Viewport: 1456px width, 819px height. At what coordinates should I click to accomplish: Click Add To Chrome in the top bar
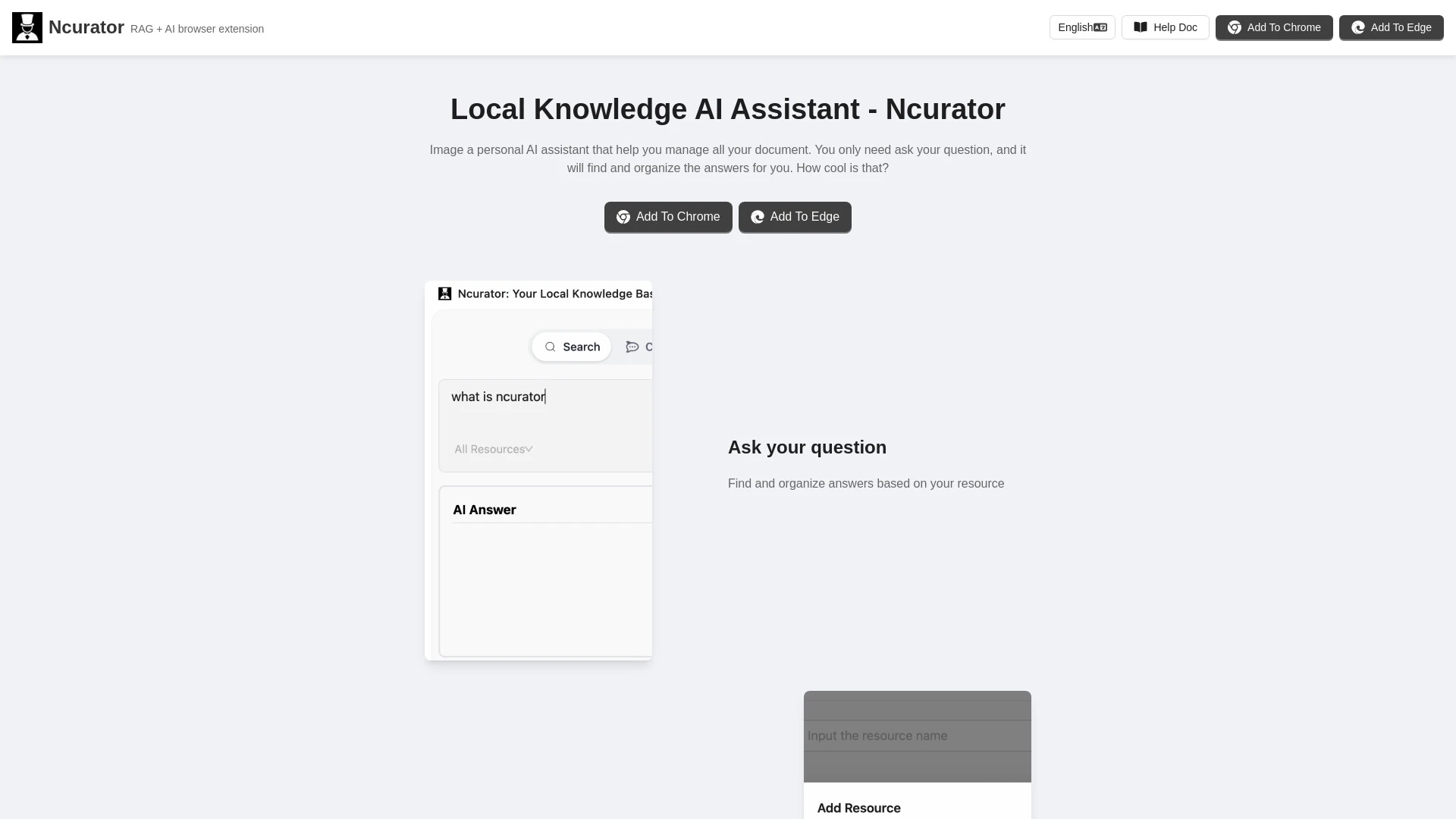coord(1274,27)
